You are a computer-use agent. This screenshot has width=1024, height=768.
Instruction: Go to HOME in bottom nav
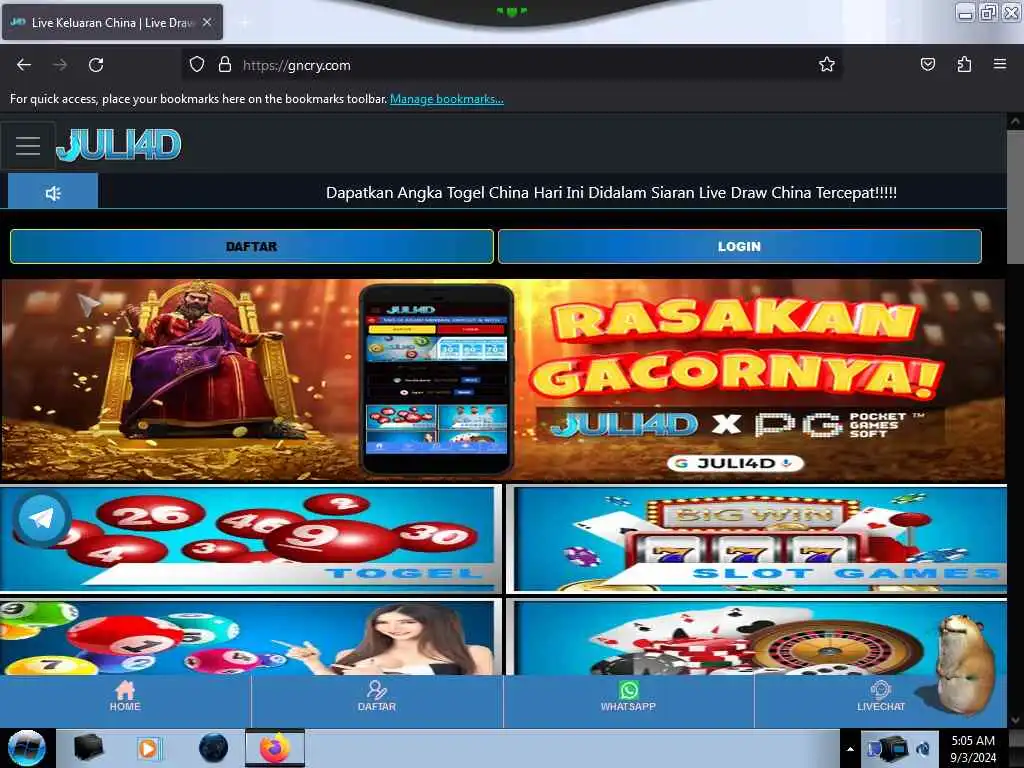(x=125, y=697)
